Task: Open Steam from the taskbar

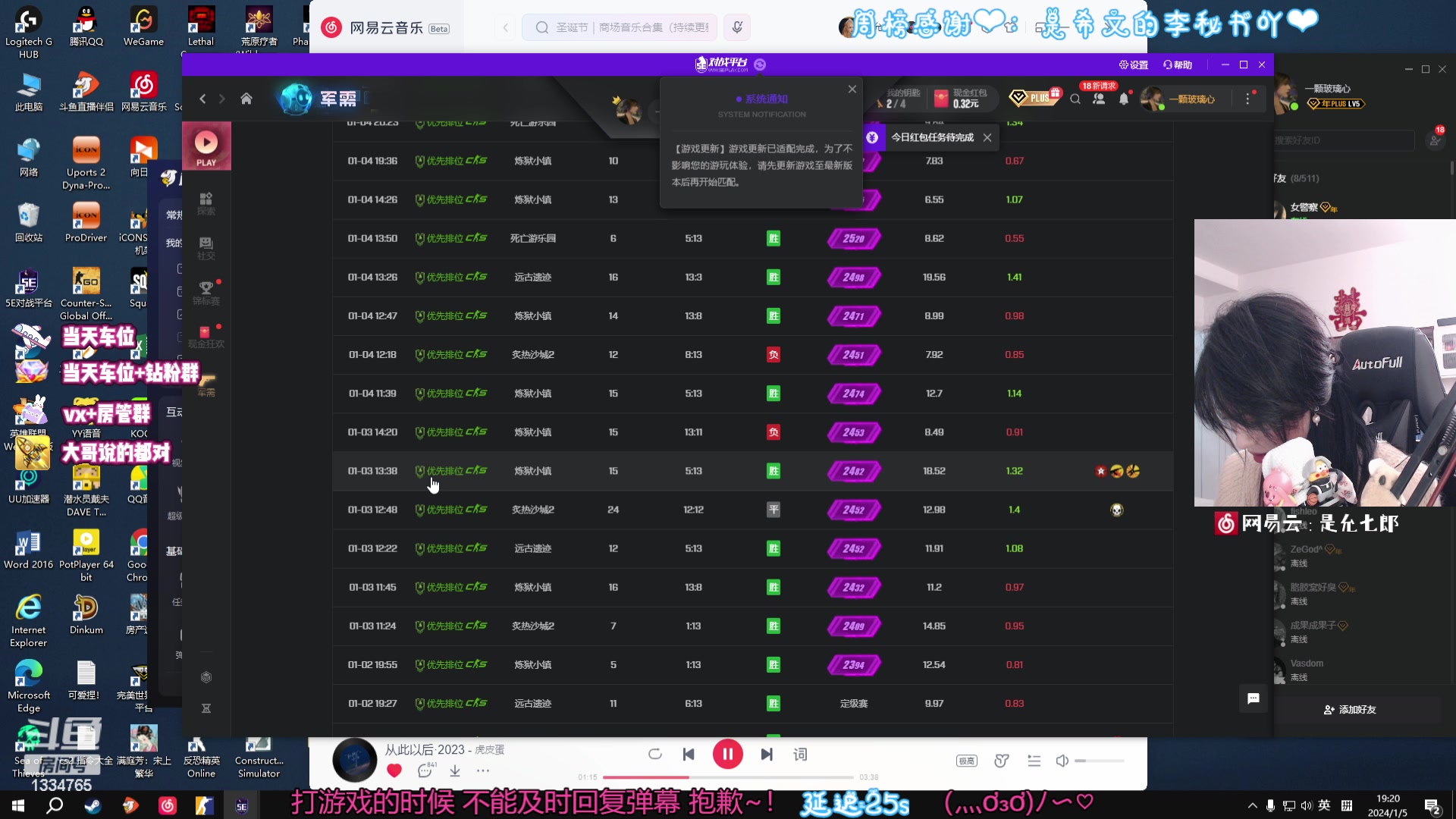Action: (x=93, y=805)
